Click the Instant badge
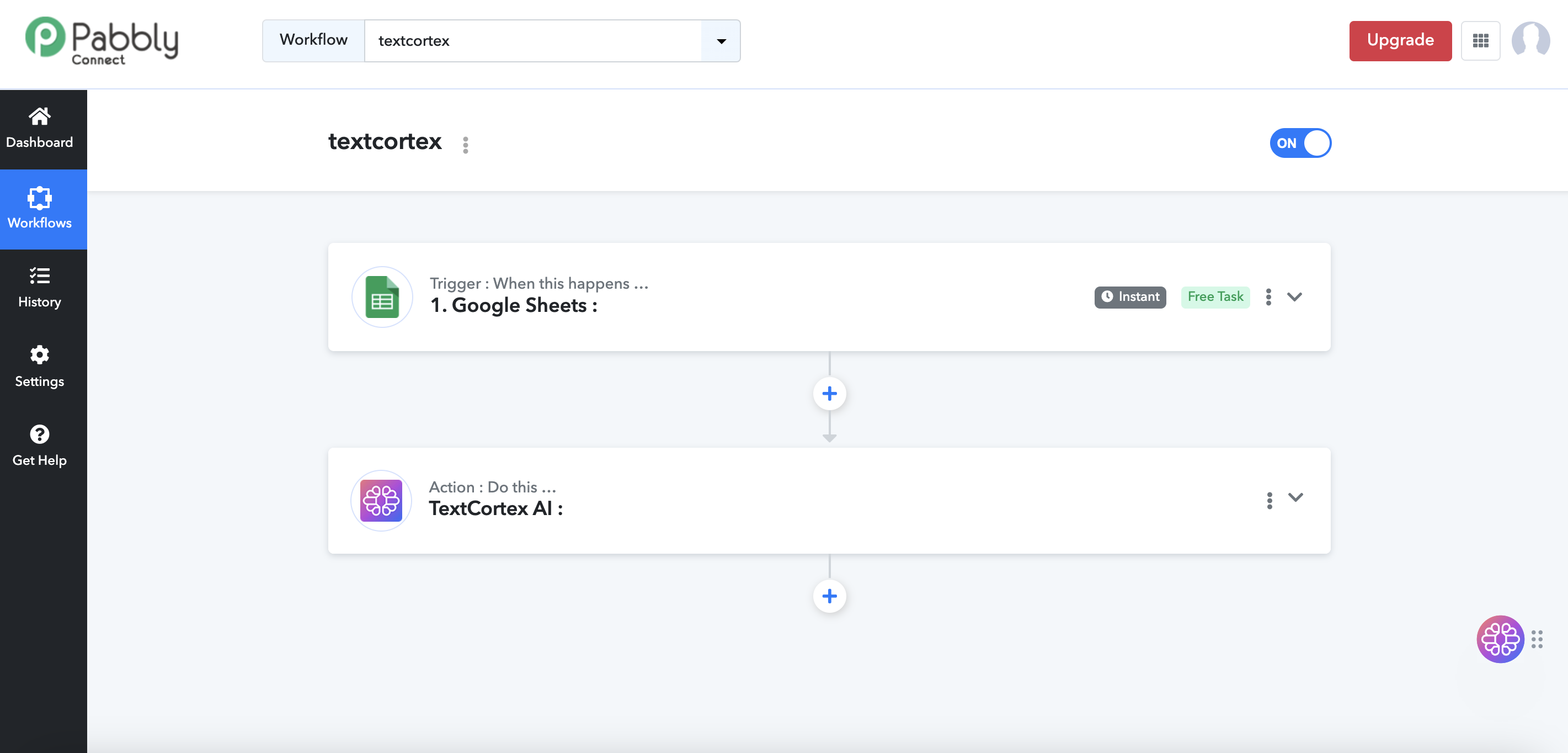Screen dimensions: 1568x753 coord(1130,296)
